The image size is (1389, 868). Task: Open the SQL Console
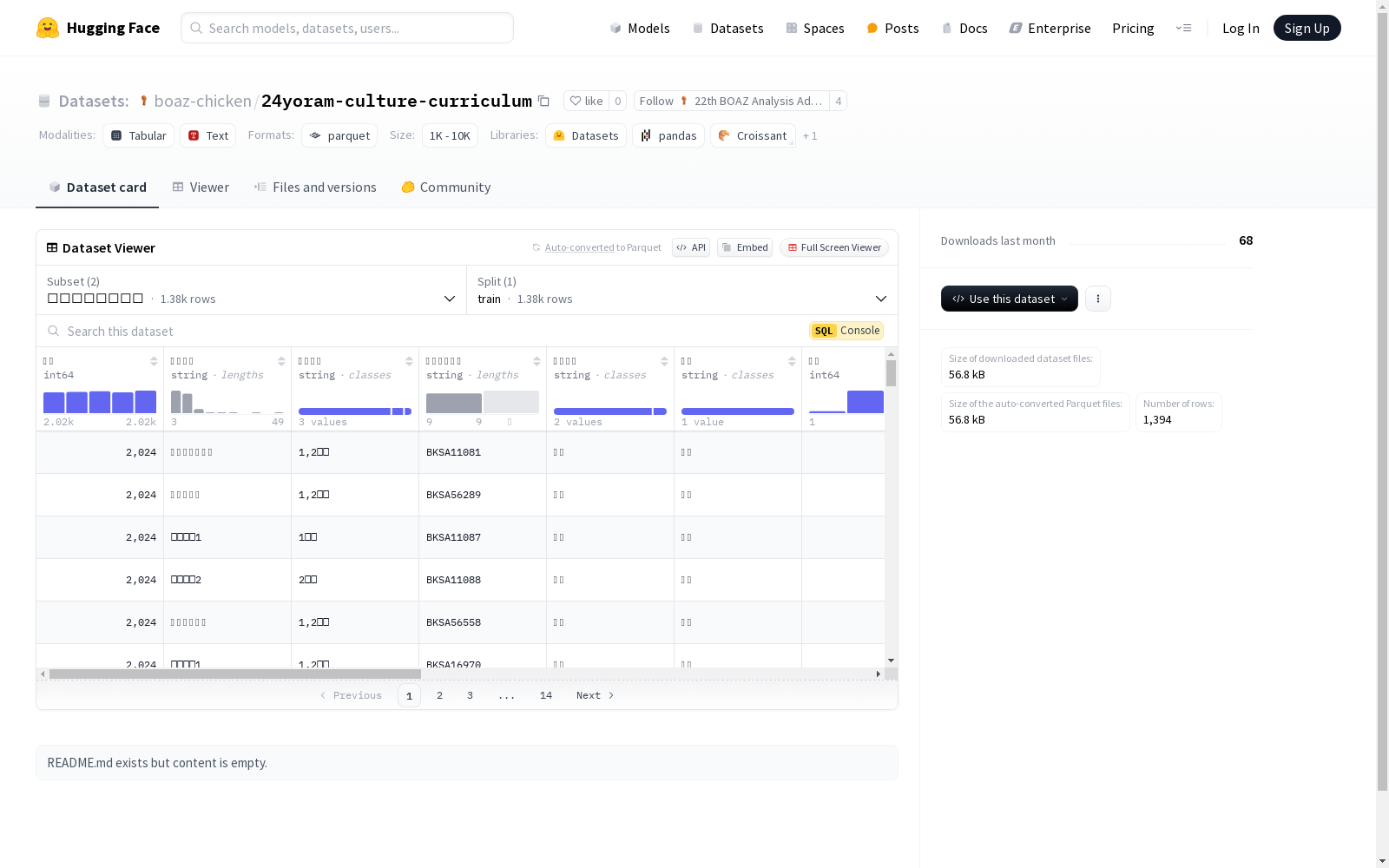point(846,331)
